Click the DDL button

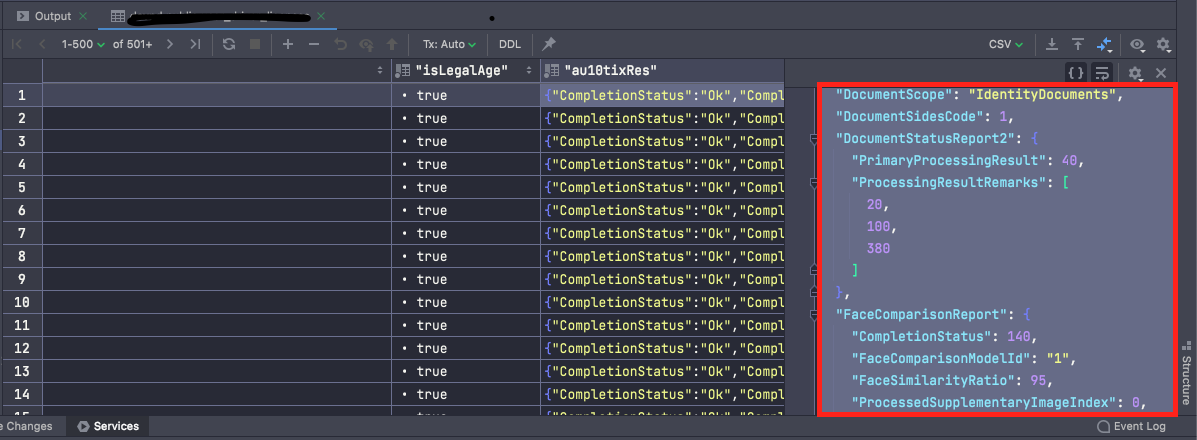click(x=510, y=44)
